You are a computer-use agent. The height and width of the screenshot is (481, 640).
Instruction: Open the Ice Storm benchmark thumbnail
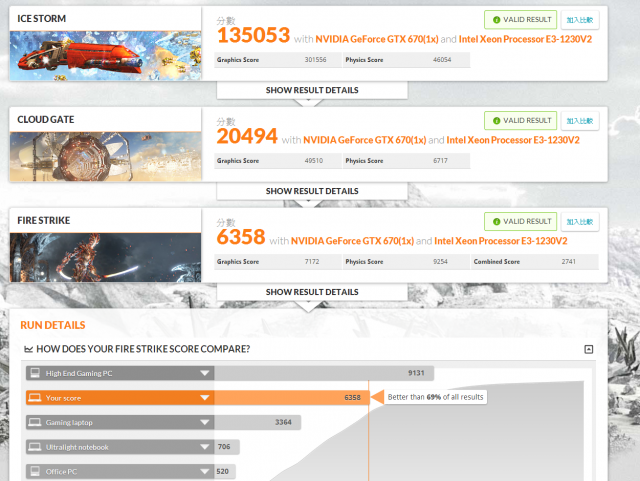pyautogui.click(x=105, y=56)
